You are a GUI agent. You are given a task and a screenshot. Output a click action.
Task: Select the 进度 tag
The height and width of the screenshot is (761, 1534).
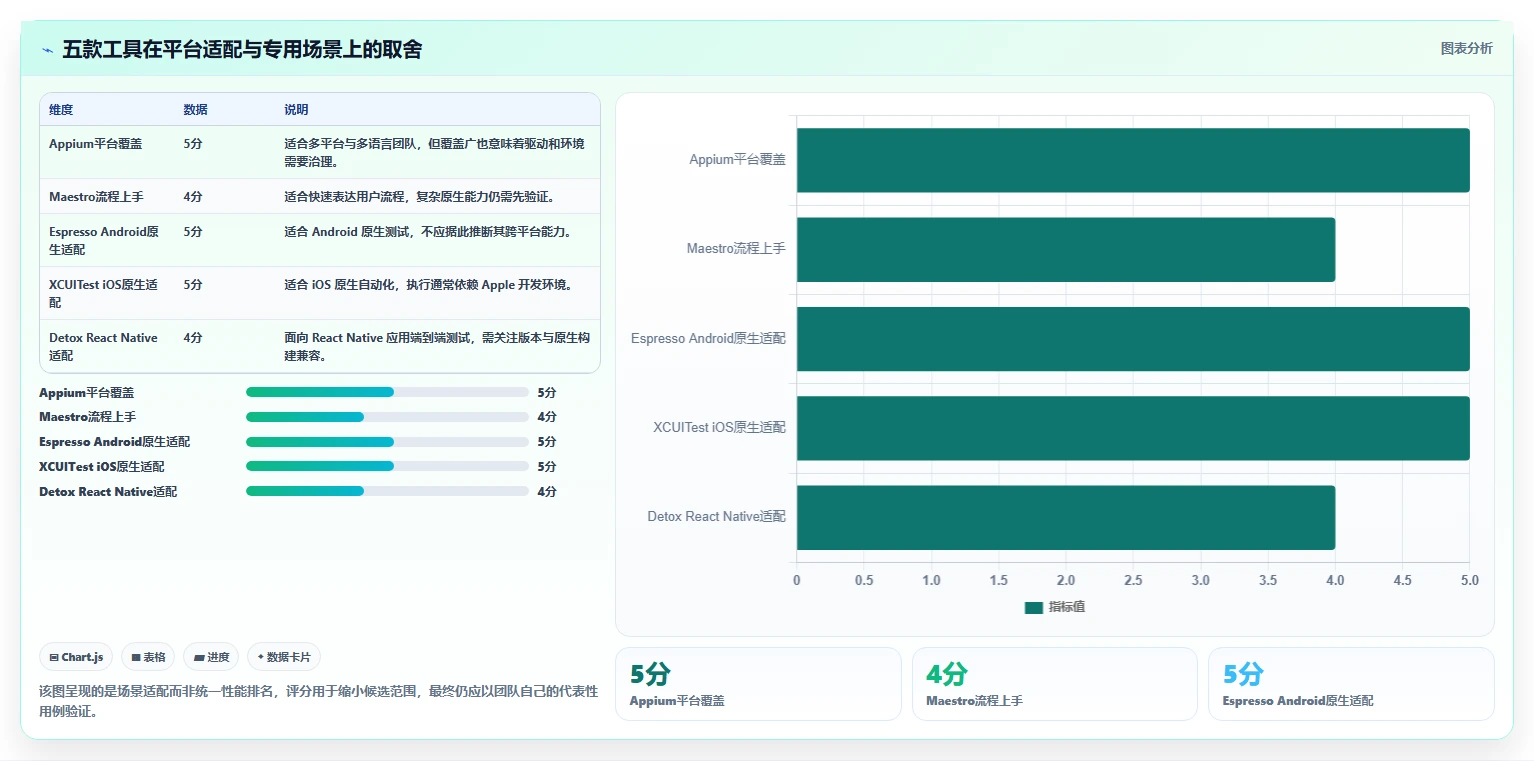click(x=211, y=657)
